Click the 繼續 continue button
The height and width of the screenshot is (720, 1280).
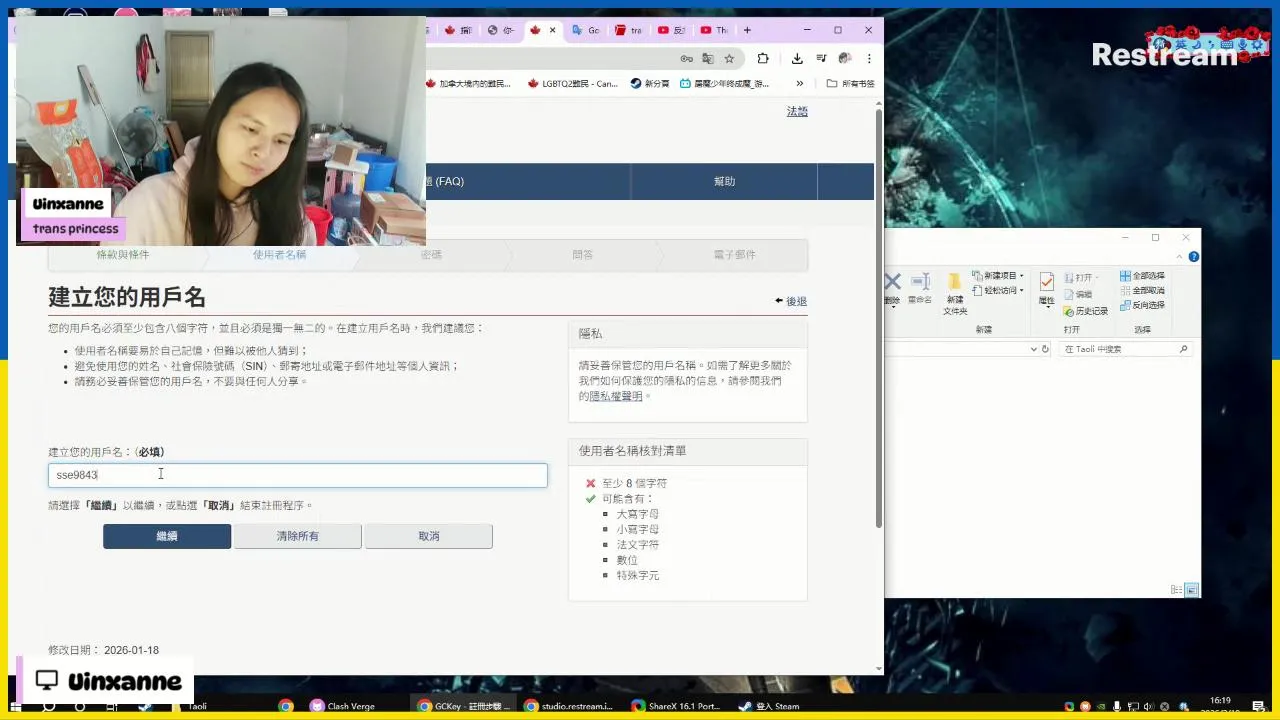coord(167,536)
